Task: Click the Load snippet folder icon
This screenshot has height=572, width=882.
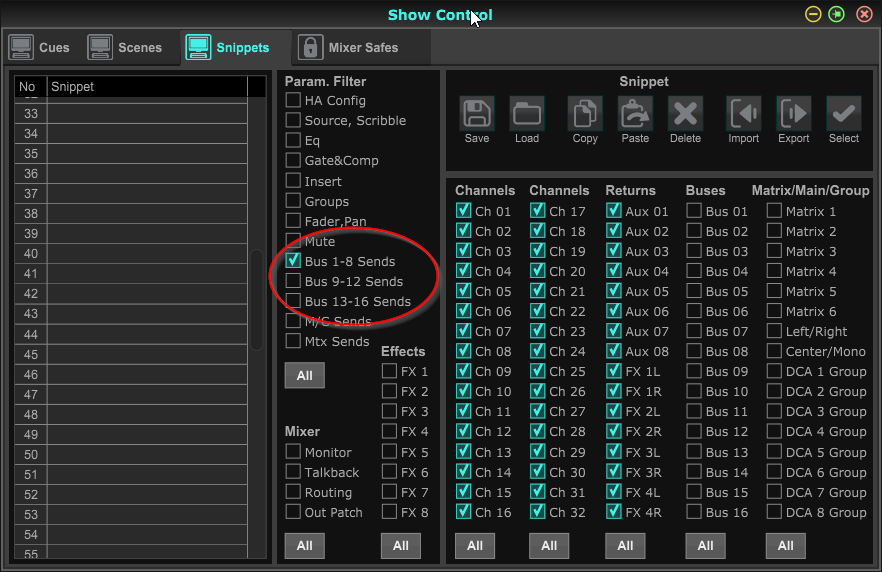Action: click(526, 114)
